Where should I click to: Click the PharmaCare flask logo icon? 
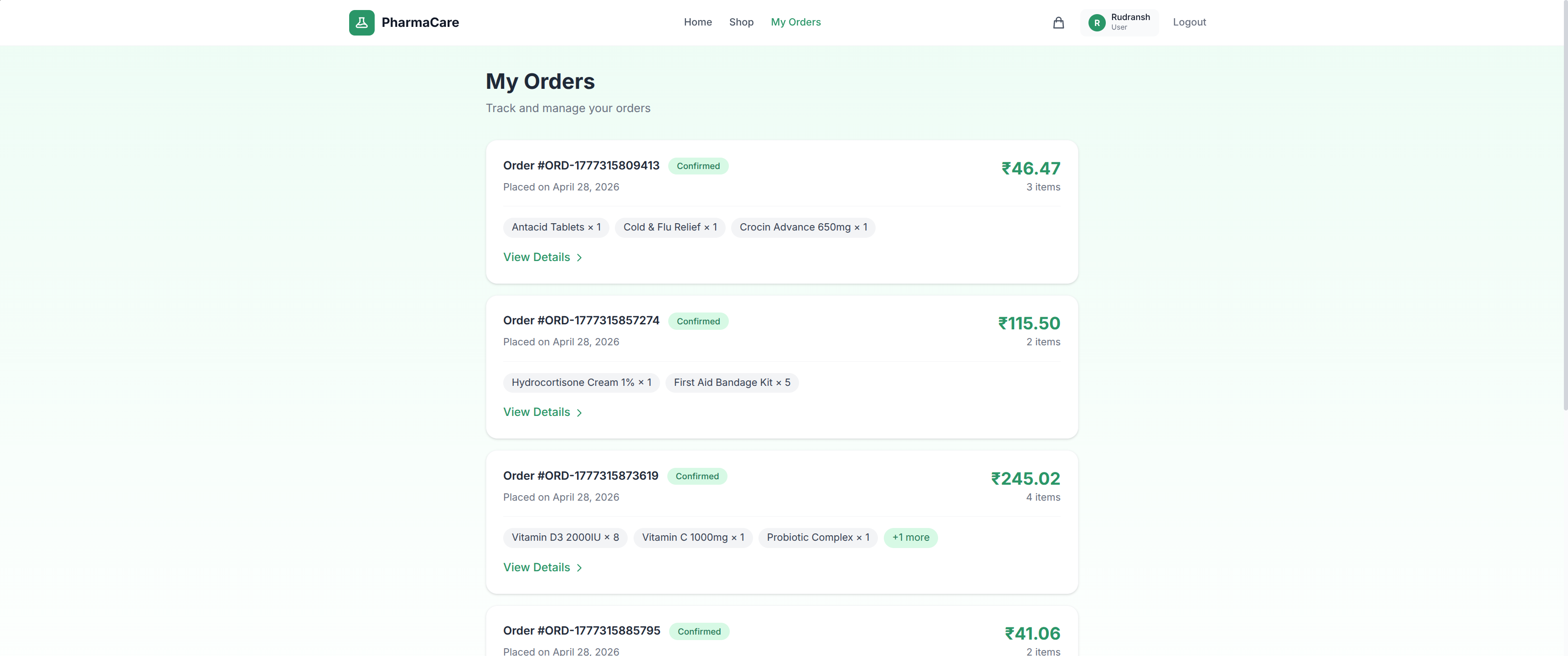pos(361,22)
